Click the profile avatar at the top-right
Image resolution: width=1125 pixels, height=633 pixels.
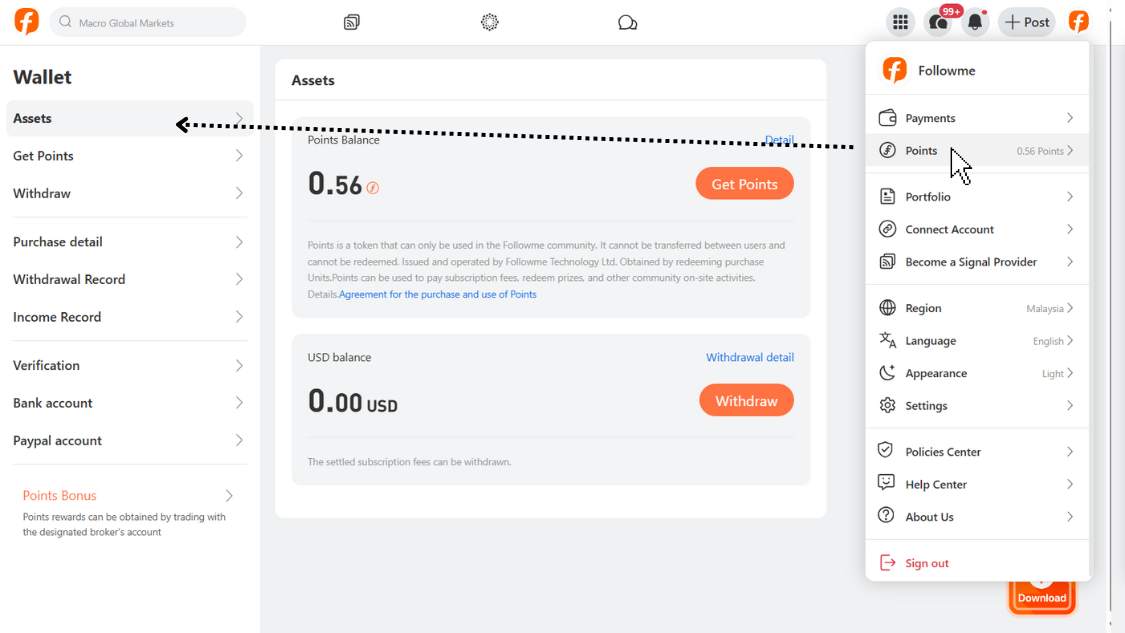pyautogui.click(x=1077, y=21)
